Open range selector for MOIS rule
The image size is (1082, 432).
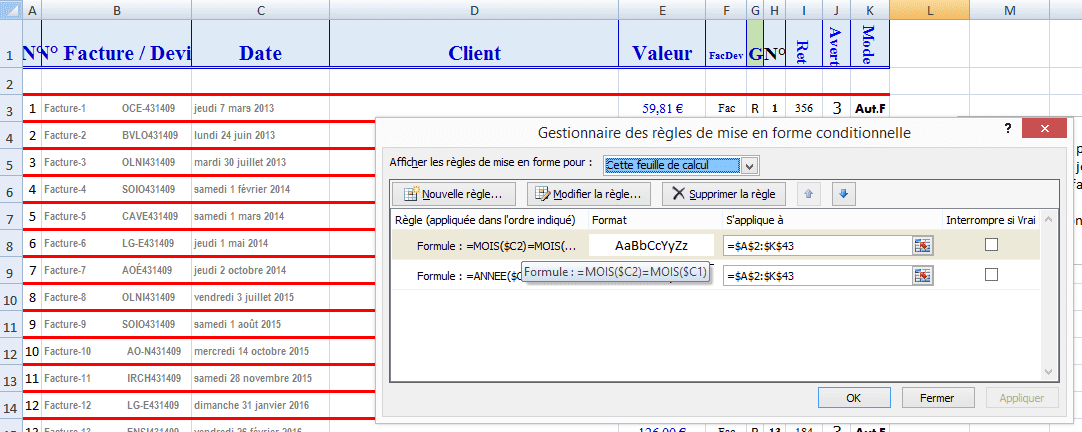921,245
